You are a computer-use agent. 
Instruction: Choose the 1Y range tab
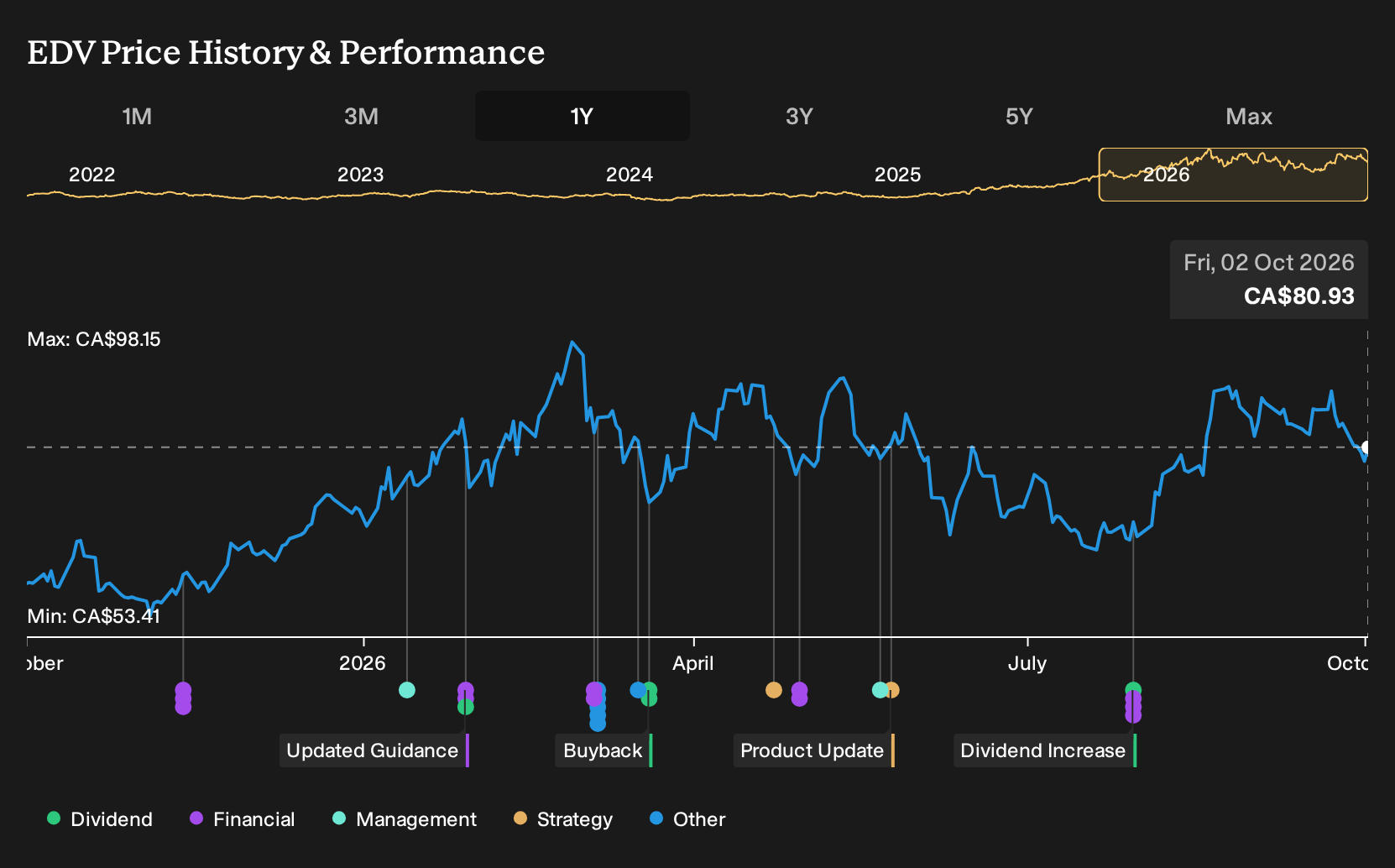click(583, 116)
